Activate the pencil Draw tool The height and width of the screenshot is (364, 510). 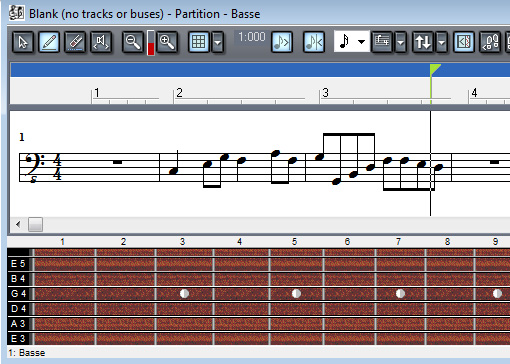(49, 42)
